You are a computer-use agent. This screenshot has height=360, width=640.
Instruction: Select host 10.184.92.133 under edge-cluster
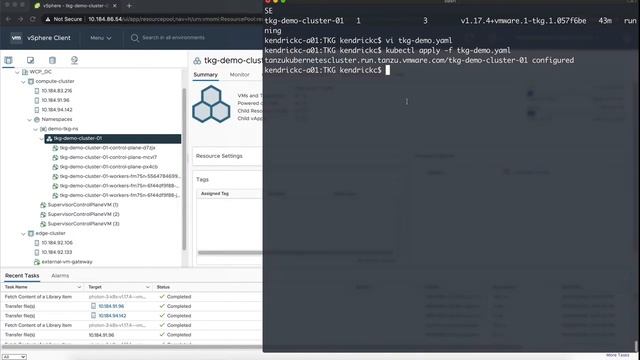(x=57, y=252)
